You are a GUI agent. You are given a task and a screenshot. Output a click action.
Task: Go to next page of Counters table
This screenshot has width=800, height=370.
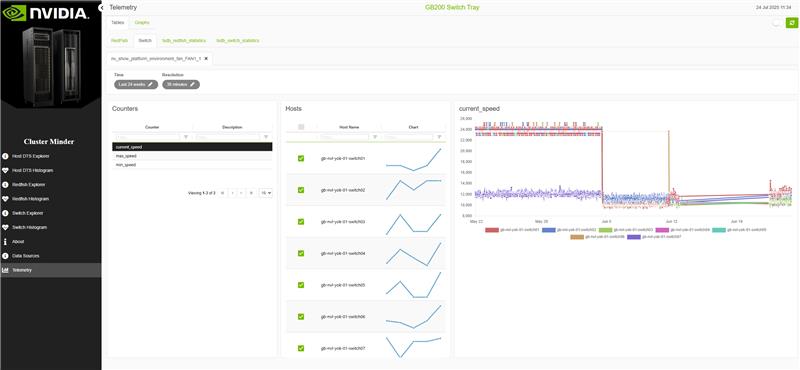coord(241,193)
